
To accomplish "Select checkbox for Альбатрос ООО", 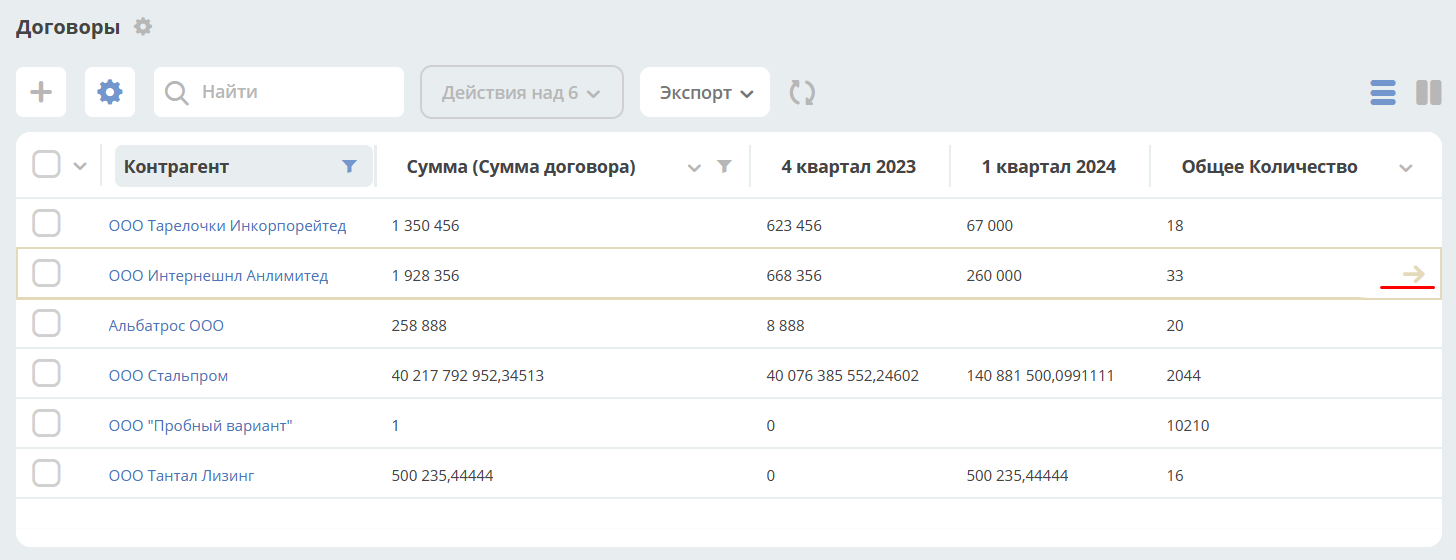I will pos(47,323).
